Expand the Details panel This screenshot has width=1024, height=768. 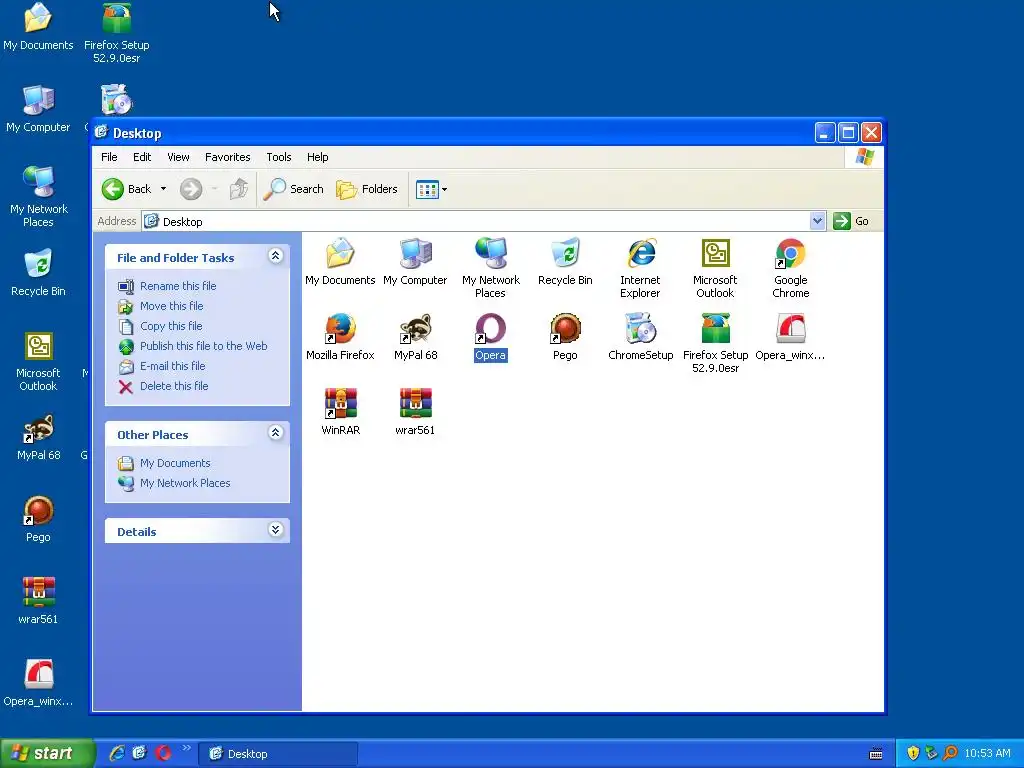(276, 530)
